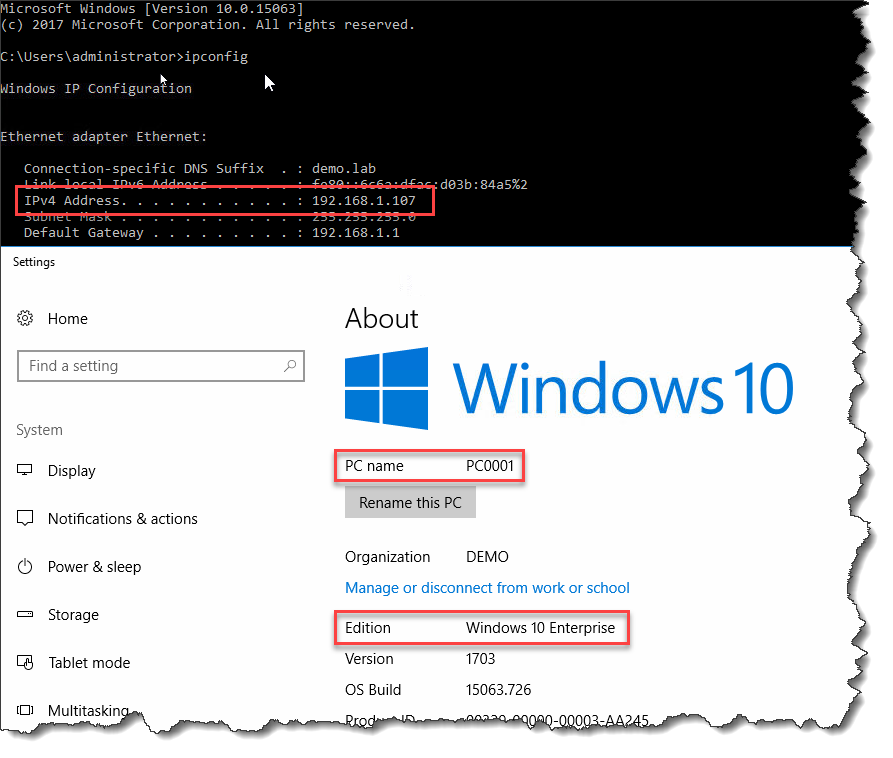Viewport: 893px width, 758px height.
Task: Open Manage or disconnect from work or school
Action: tap(488, 588)
